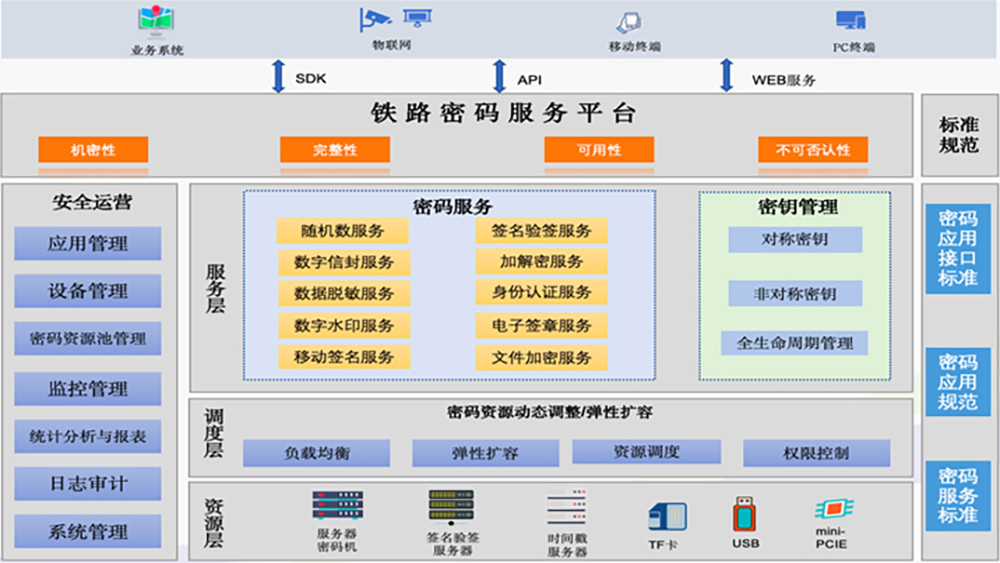Screen dimensions: 1000x563
Task: Select the 服务器密码机 server icon
Action: [x=337, y=508]
